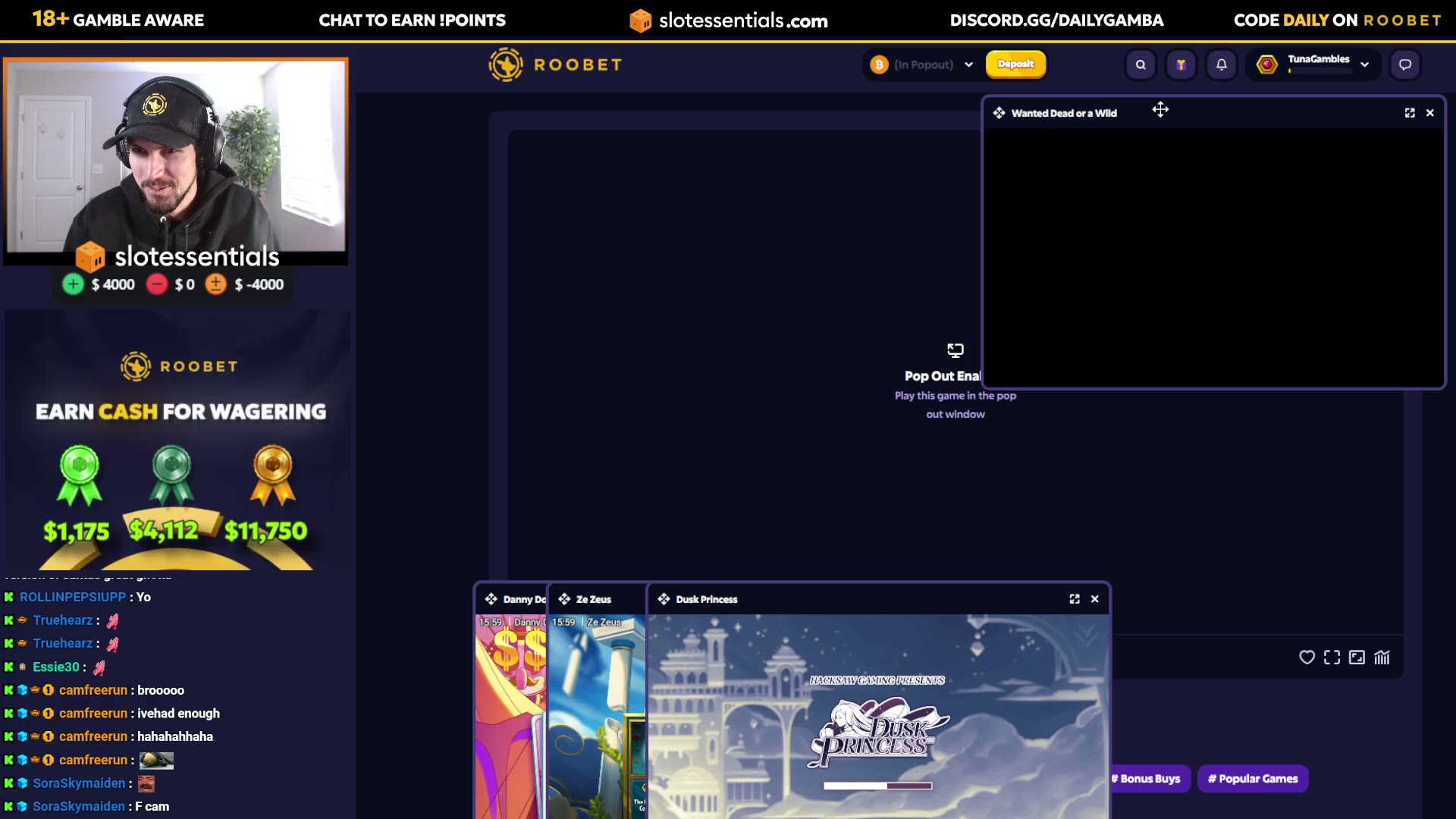Expand the Wanted Dead or a Wild popout
The image size is (1456, 819).
point(1410,113)
